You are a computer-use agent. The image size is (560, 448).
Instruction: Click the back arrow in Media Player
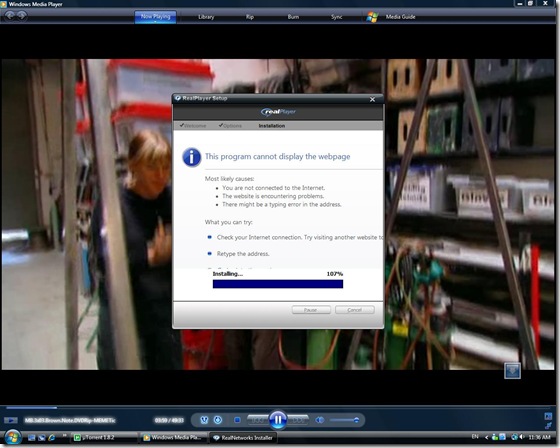click(9, 15)
